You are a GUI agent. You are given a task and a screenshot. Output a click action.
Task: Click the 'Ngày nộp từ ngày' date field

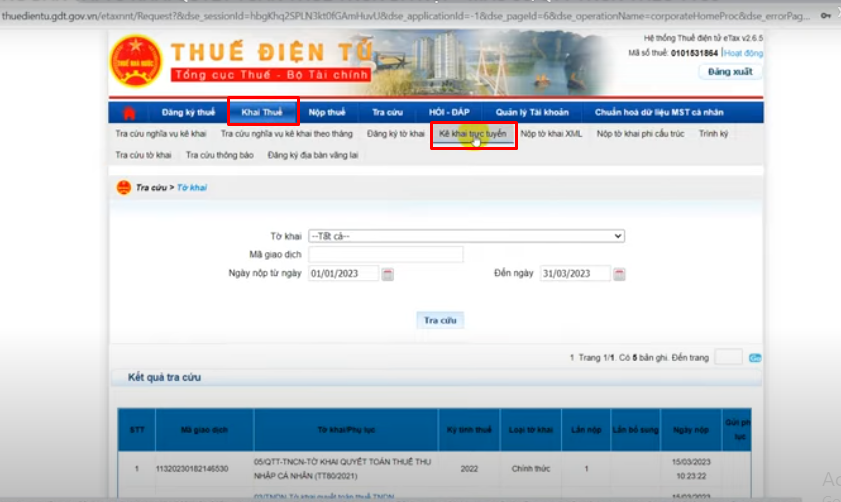[343, 274]
